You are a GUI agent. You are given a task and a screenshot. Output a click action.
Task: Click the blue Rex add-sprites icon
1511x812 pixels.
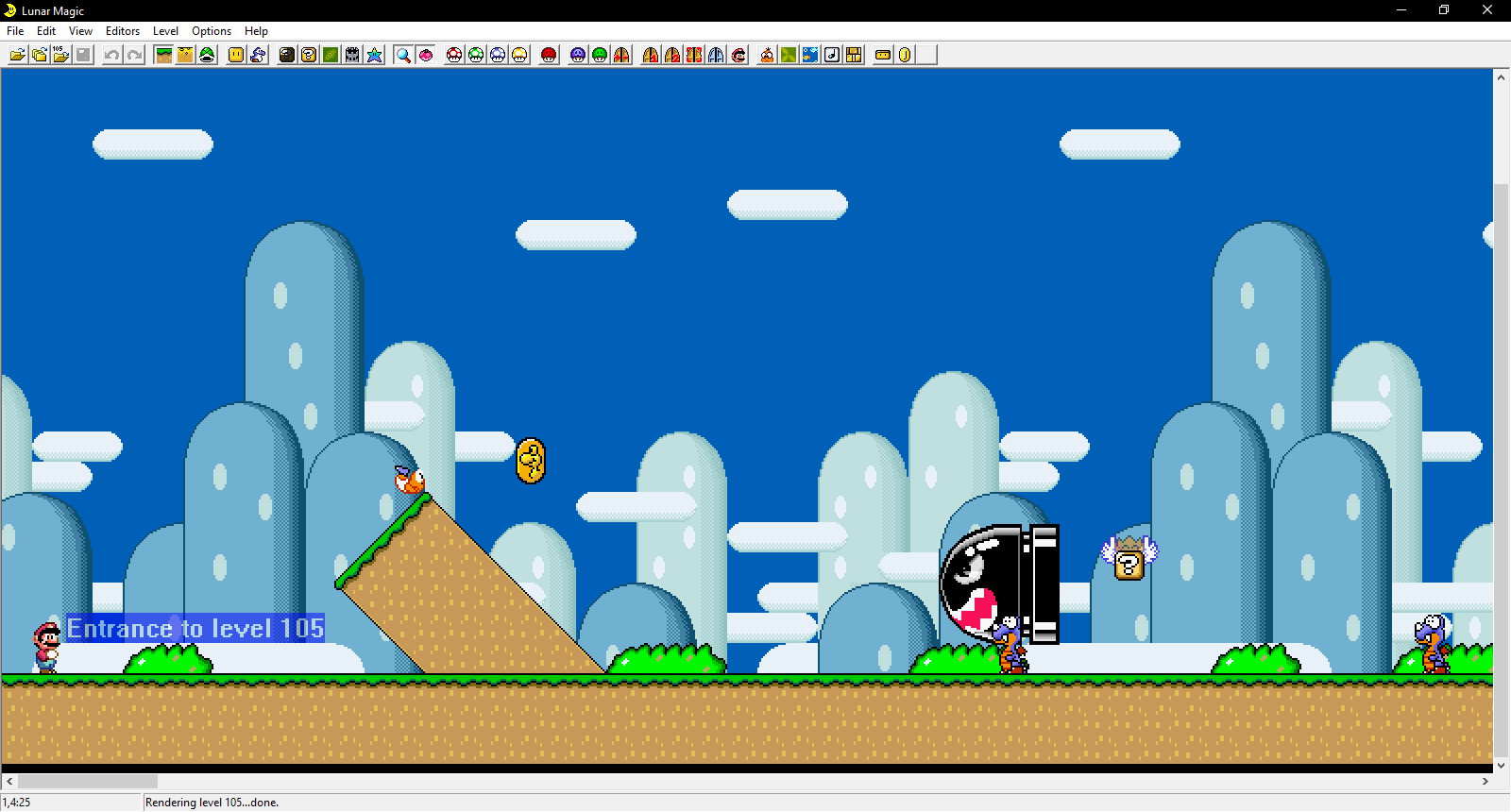tap(258, 55)
